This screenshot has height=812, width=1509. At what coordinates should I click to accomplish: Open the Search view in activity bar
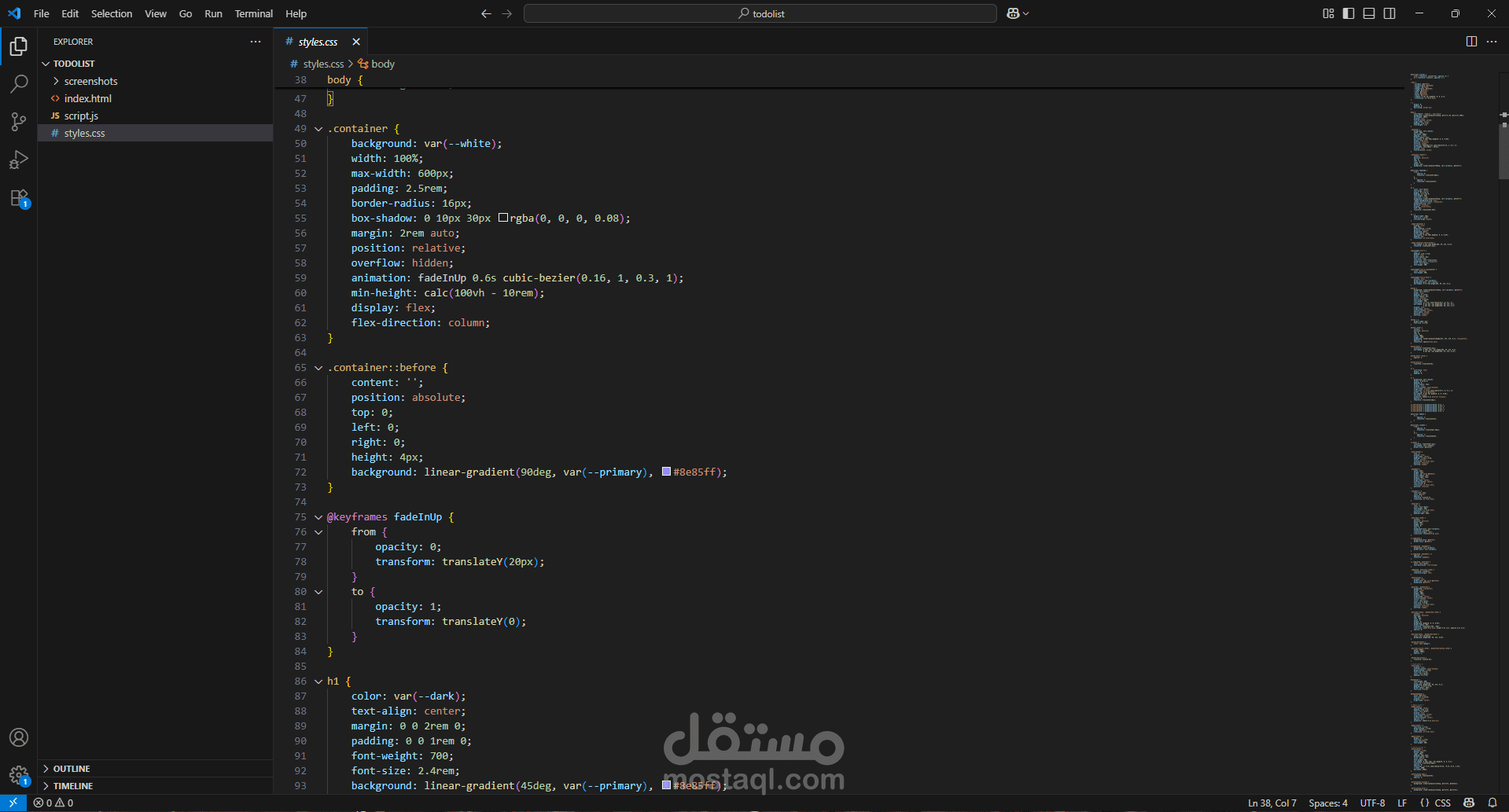tap(19, 83)
